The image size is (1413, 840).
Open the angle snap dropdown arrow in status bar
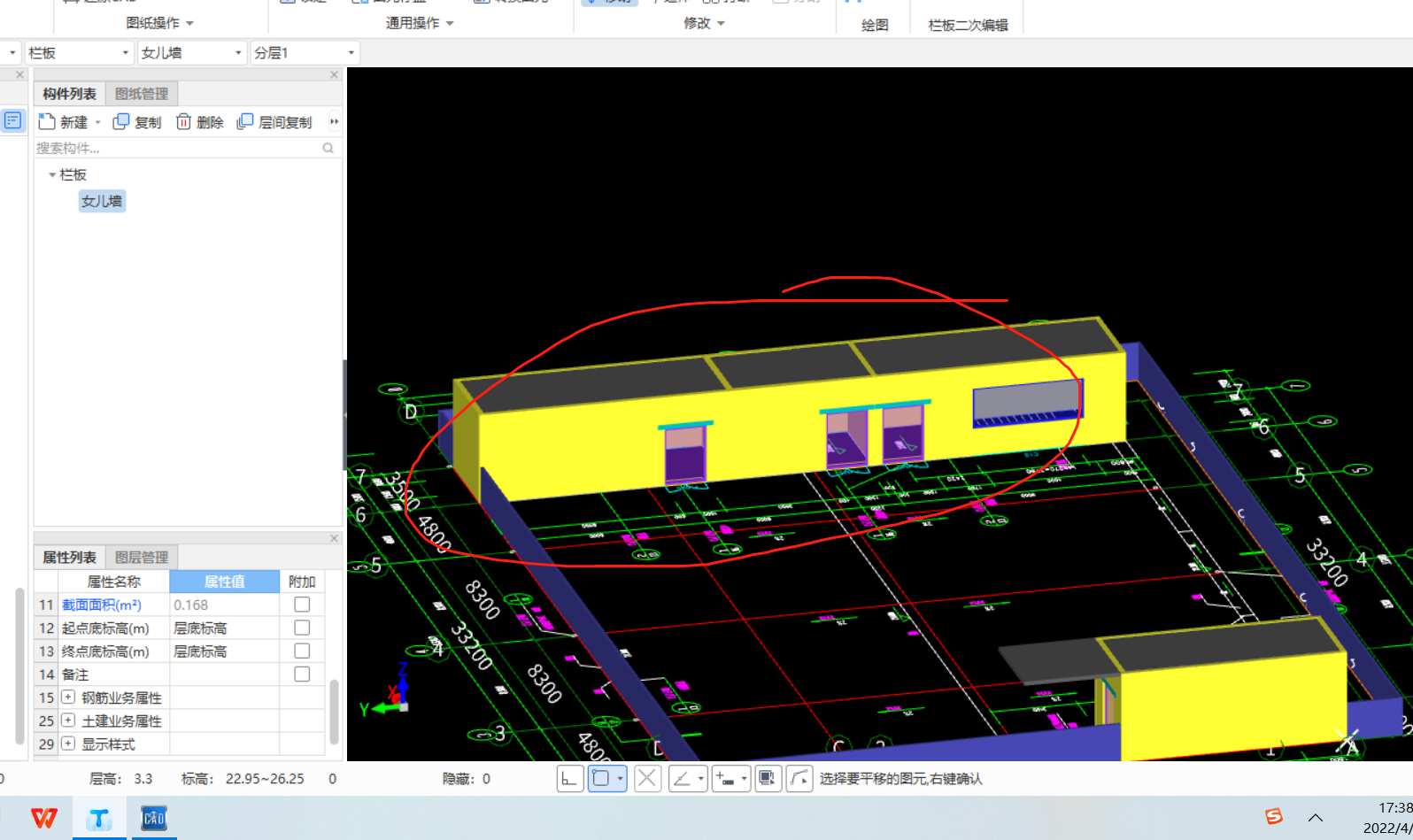pyautogui.click(x=700, y=779)
